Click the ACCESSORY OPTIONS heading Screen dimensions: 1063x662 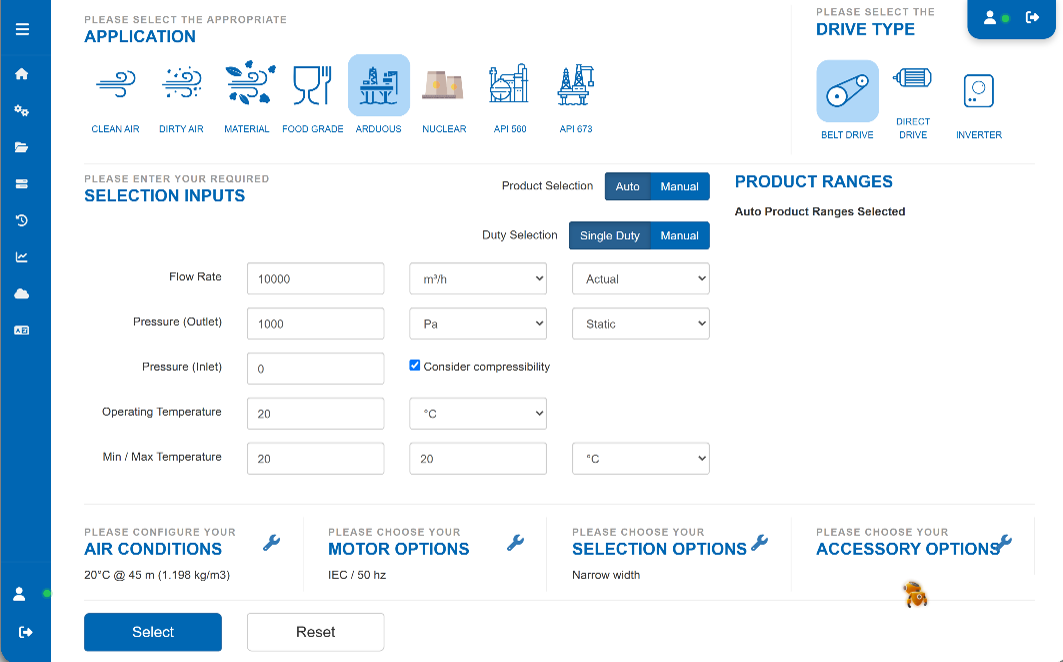click(908, 549)
